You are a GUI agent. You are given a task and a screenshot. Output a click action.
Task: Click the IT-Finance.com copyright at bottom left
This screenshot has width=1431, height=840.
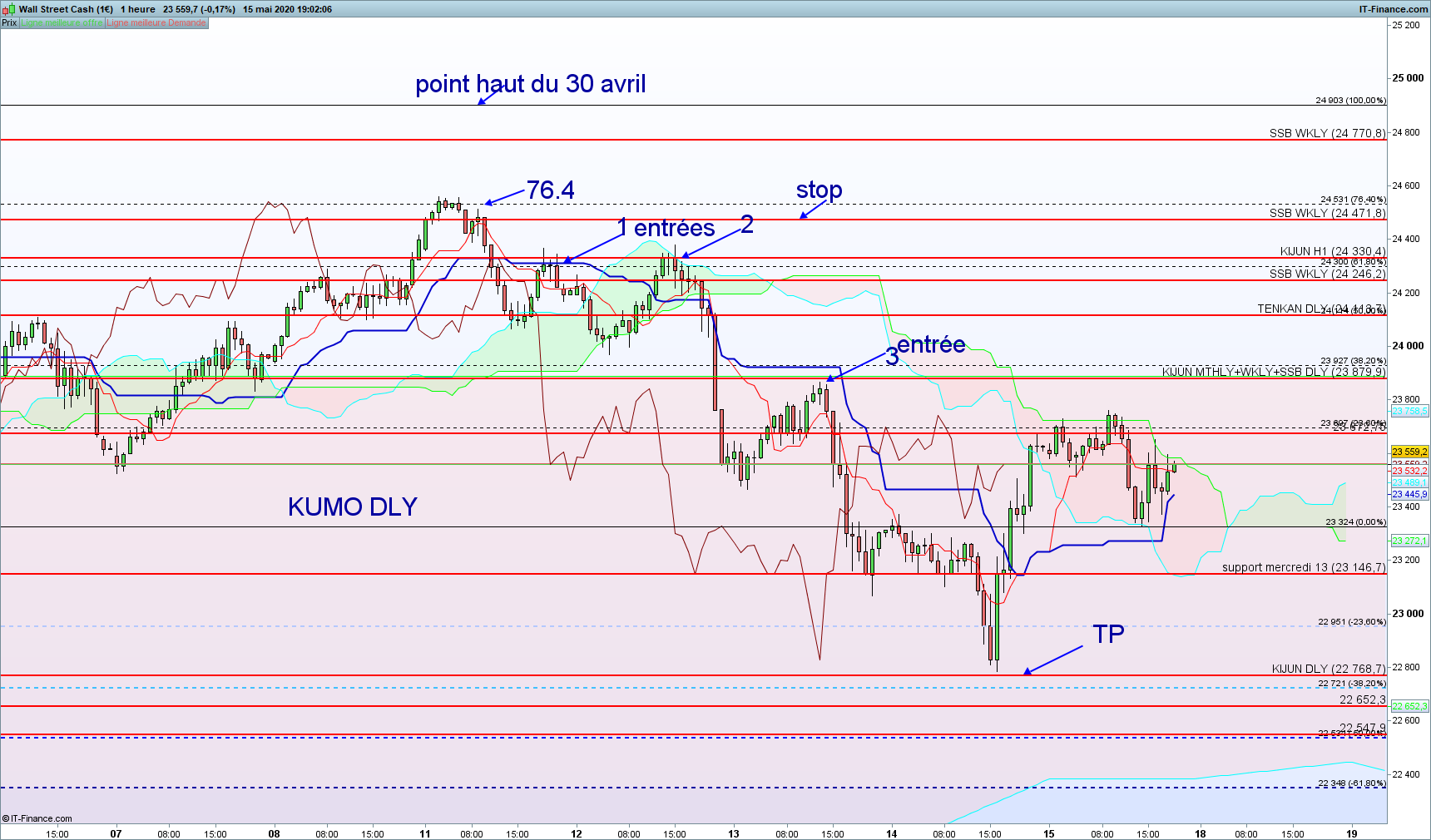(37, 818)
